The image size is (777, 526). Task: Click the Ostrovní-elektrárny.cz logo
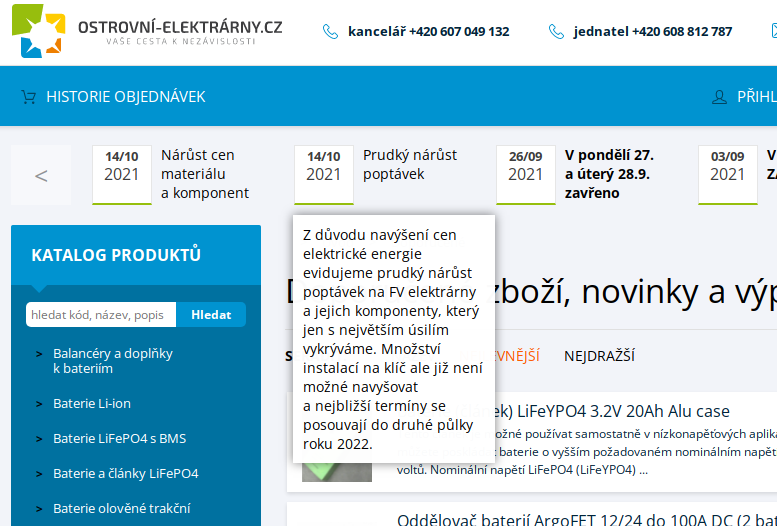(146, 31)
